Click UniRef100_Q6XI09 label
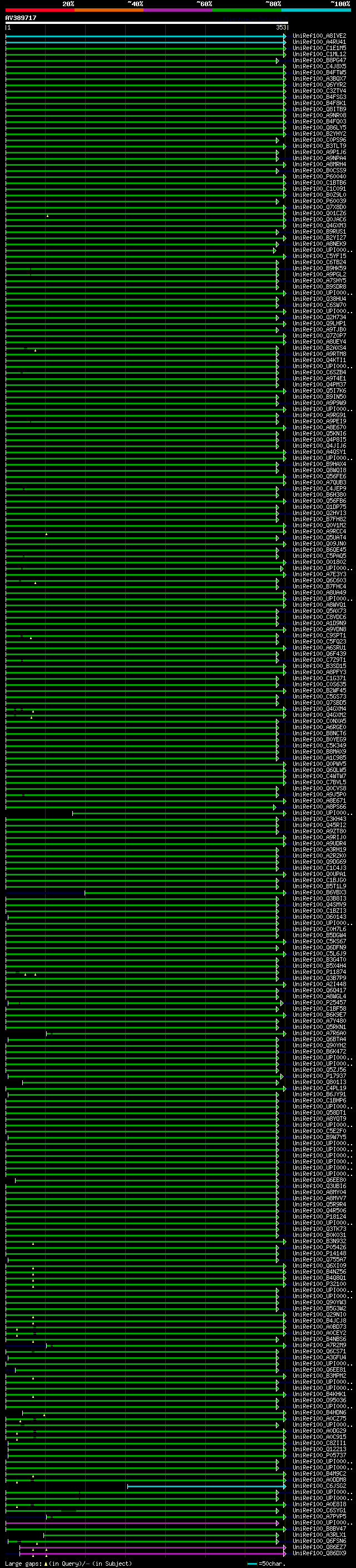Image resolution: width=356 pixels, height=1568 pixels. (x=319, y=1265)
